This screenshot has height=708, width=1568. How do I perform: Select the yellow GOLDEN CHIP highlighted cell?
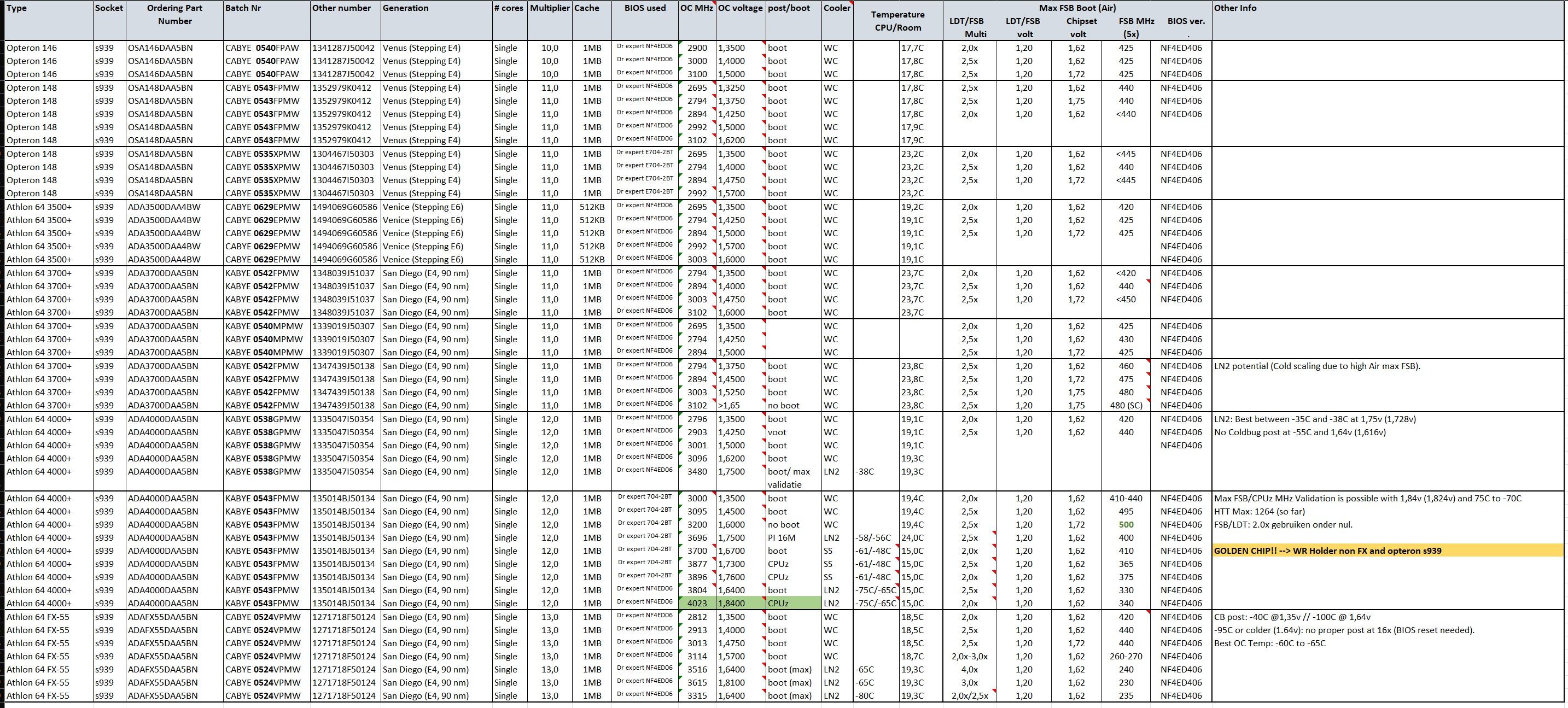[1327, 551]
